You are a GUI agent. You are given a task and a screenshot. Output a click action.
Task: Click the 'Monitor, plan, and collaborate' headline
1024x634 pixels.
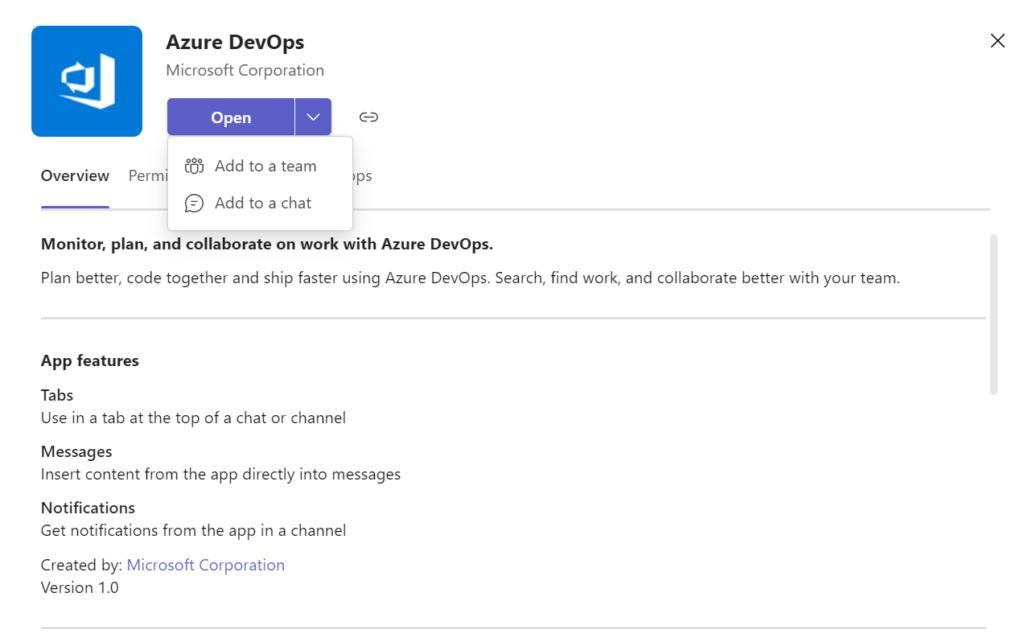tap(267, 244)
